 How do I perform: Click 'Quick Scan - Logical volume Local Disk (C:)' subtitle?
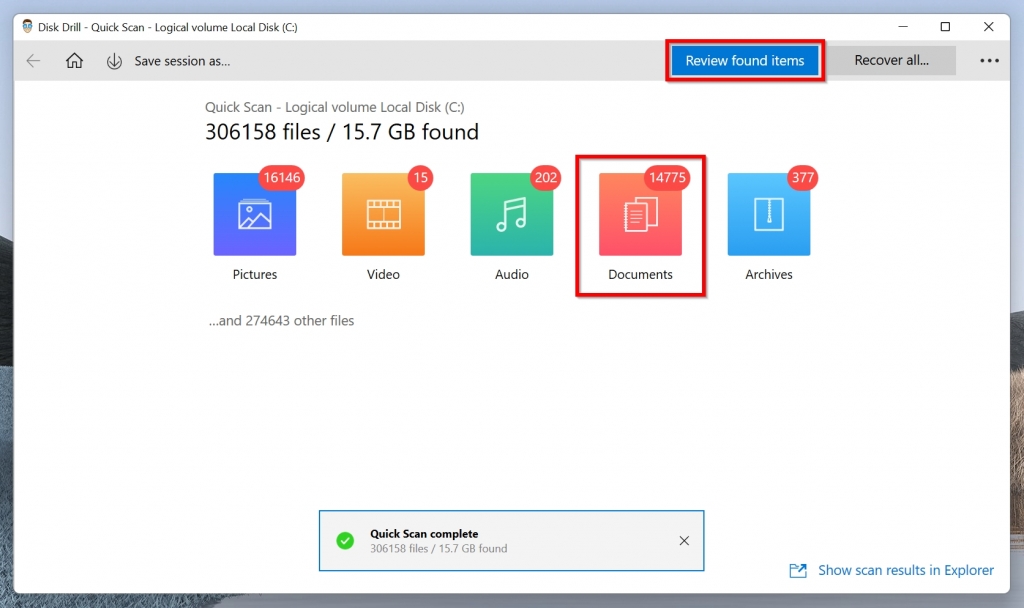click(x=335, y=107)
